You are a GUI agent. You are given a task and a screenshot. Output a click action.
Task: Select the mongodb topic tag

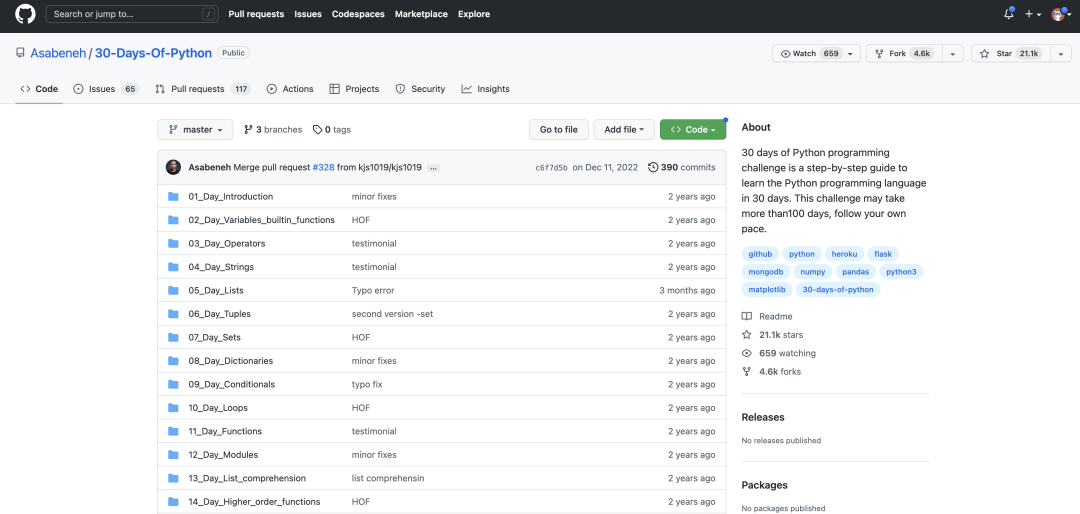tap(765, 271)
